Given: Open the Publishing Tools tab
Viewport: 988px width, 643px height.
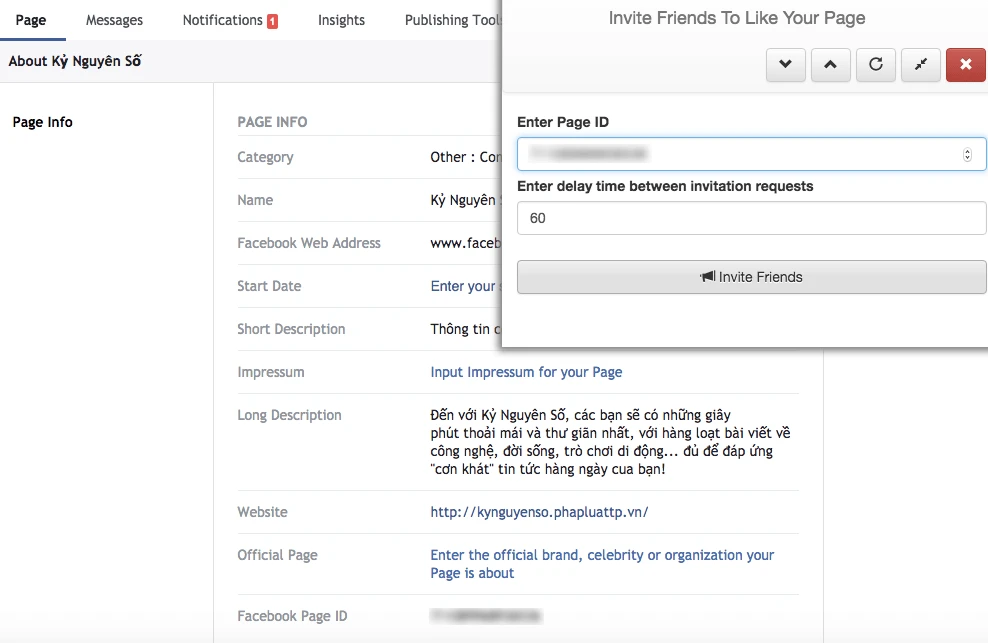Looking at the screenshot, I should [452, 20].
